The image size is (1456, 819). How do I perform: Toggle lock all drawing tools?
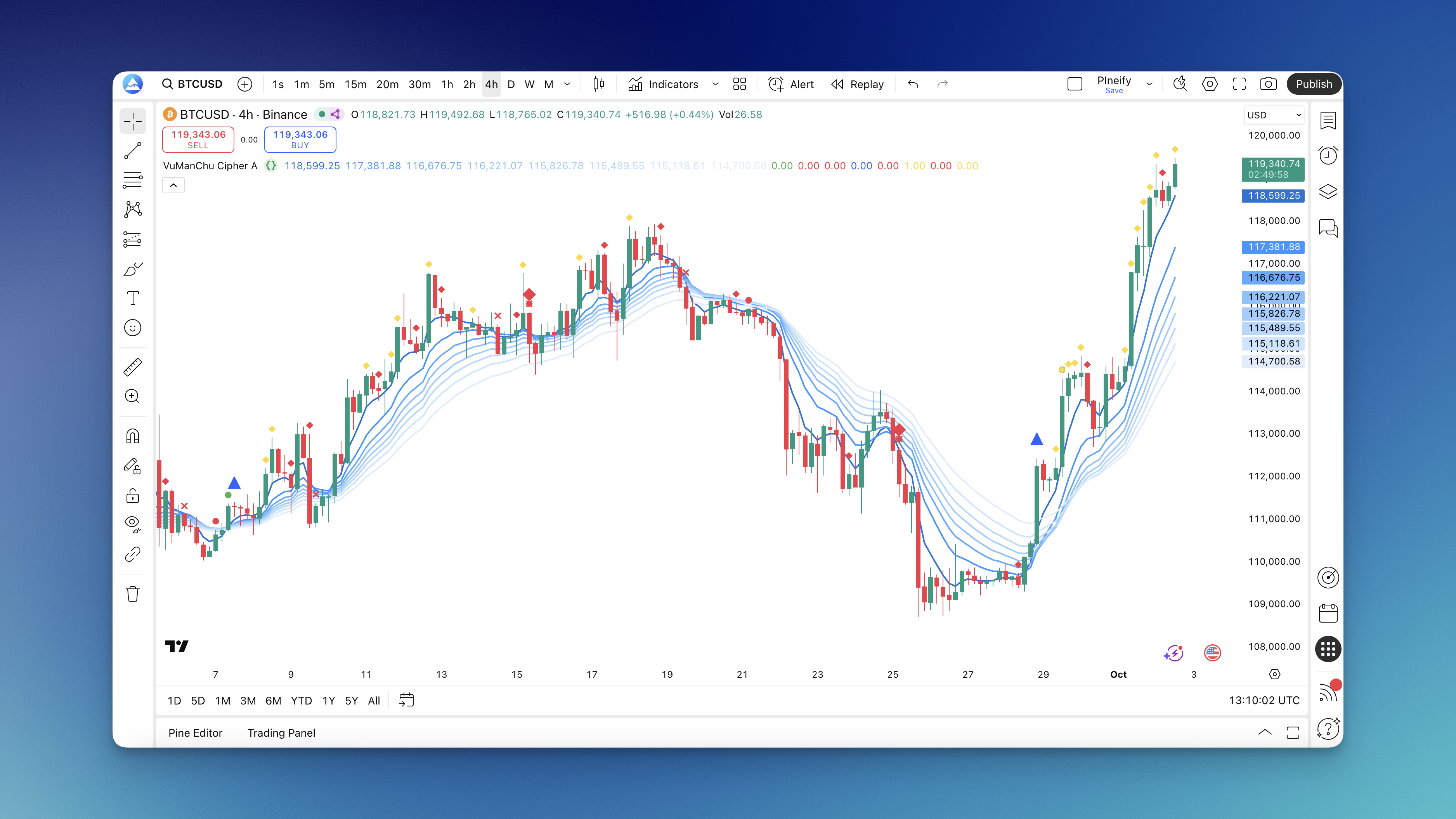[x=133, y=496]
